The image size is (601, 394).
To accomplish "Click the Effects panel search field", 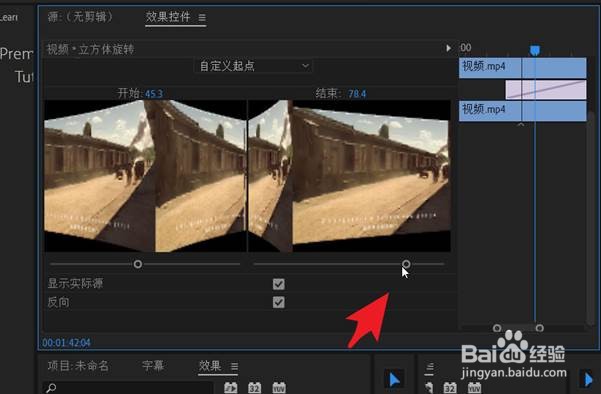I will 127,388.
